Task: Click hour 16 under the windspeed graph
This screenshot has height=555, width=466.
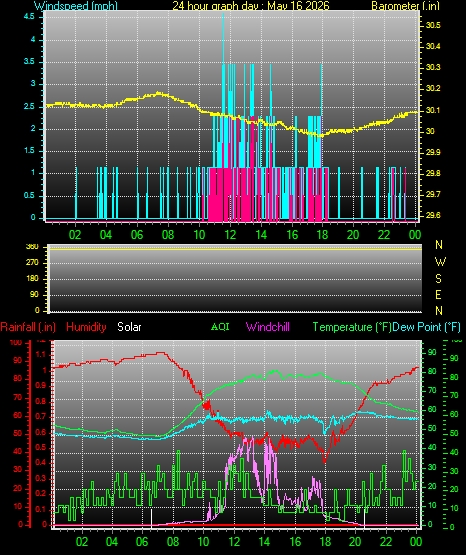Action: click(292, 234)
